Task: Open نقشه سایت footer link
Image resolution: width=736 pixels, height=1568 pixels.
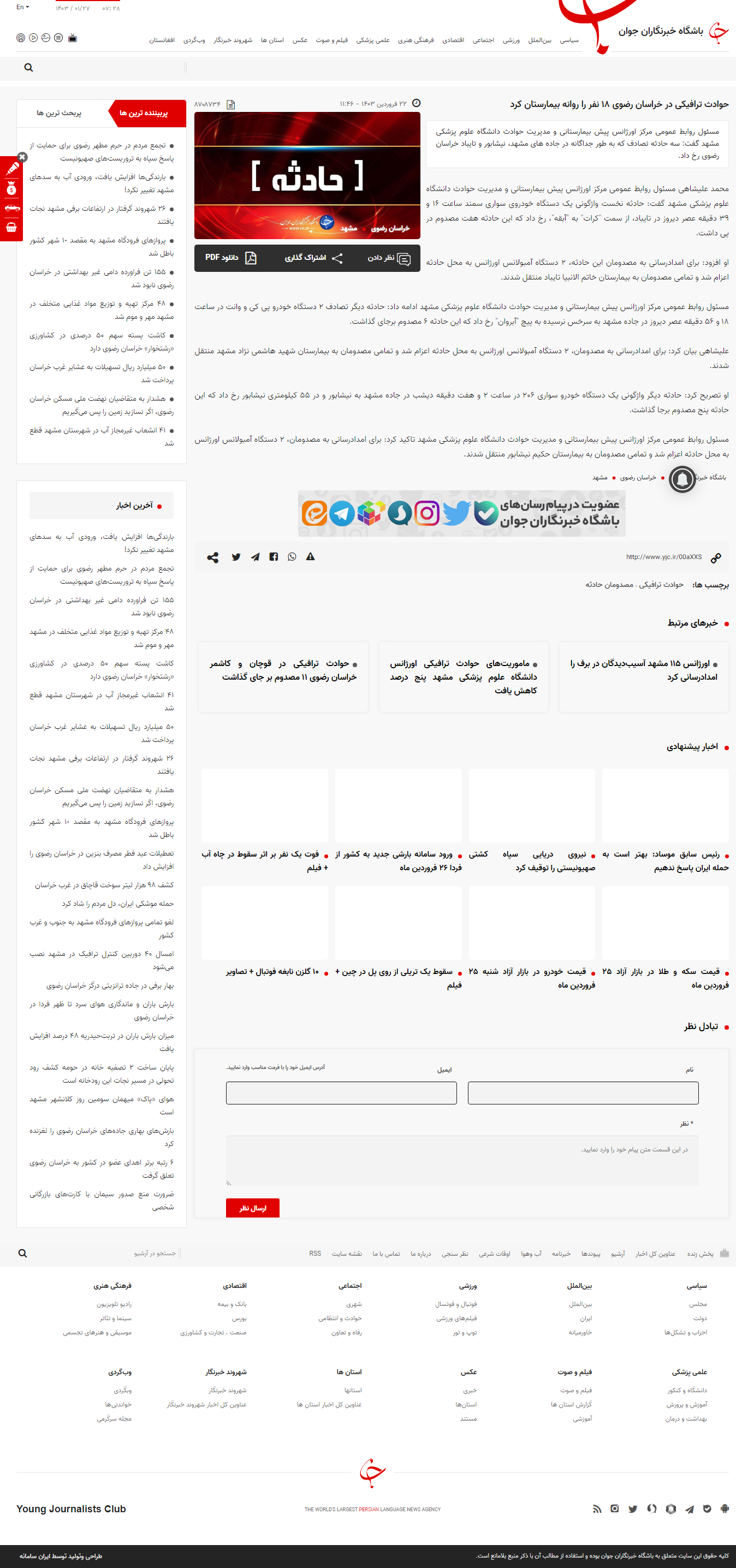Action: (x=347, y=1254)
